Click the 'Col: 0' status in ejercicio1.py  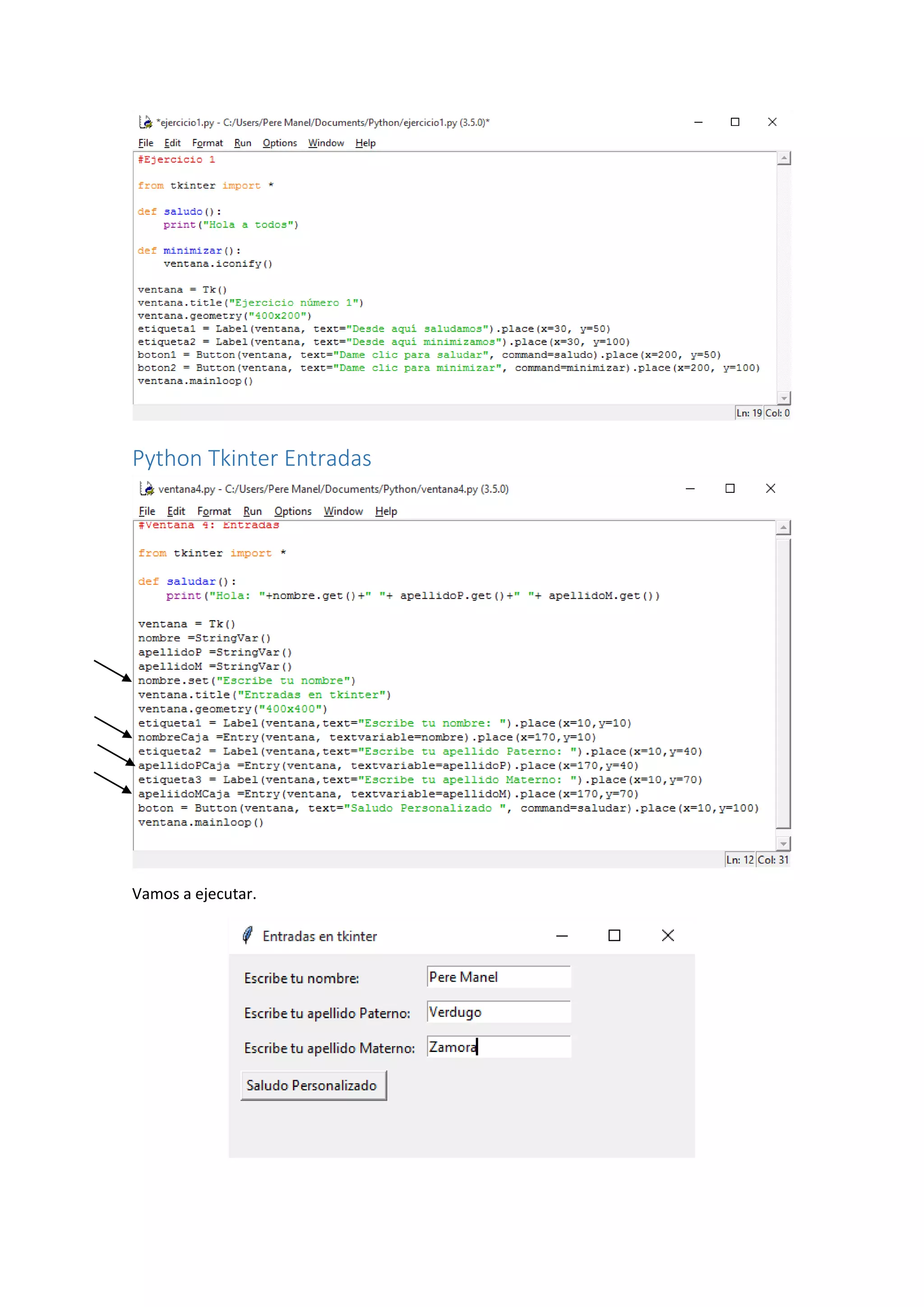(x=777, y=412)
